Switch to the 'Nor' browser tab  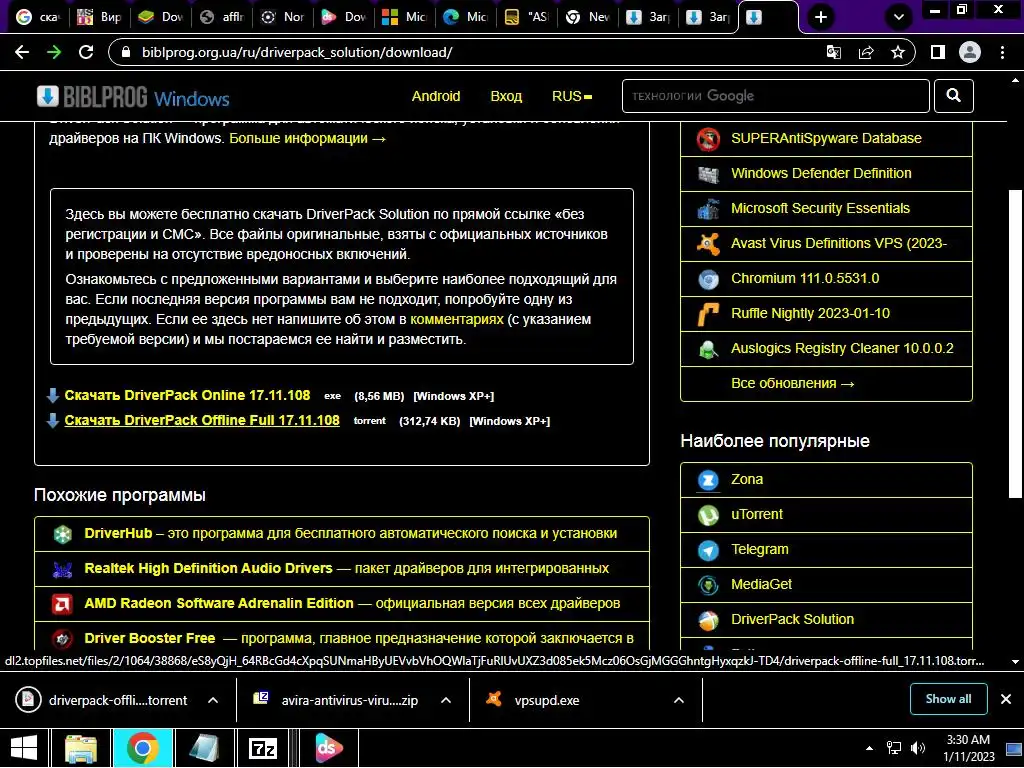[283, 17]
